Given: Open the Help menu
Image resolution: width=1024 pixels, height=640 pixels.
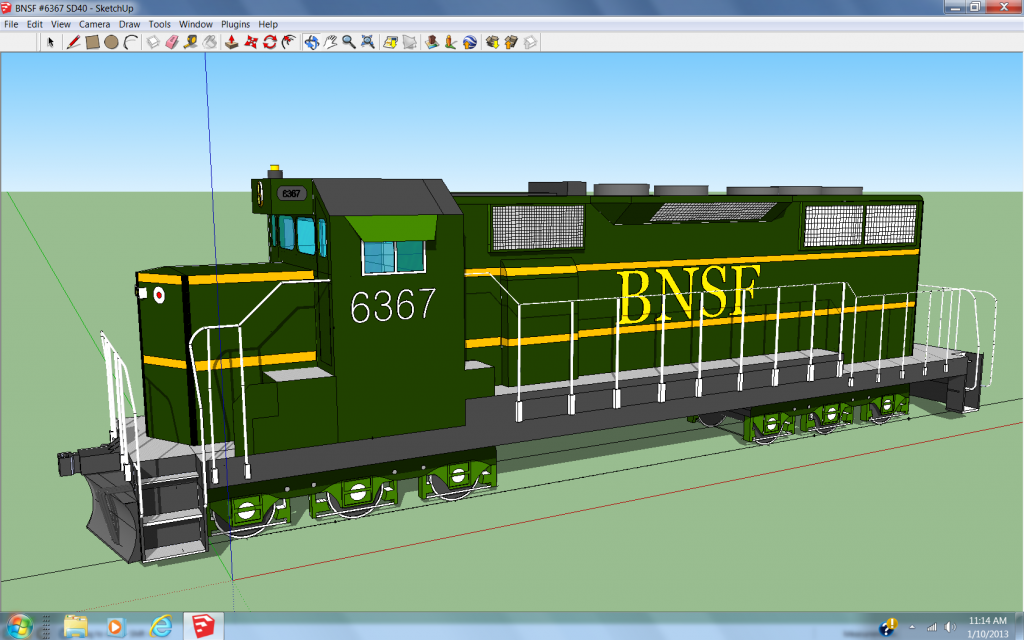Looking at the screenshot, I should (268, 24).
